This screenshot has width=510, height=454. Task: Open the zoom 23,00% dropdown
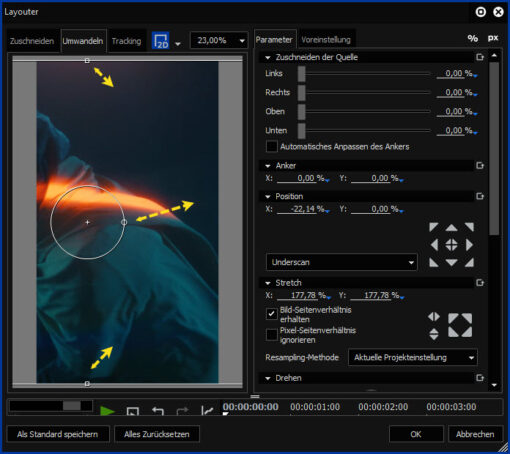tap(219, 41)
